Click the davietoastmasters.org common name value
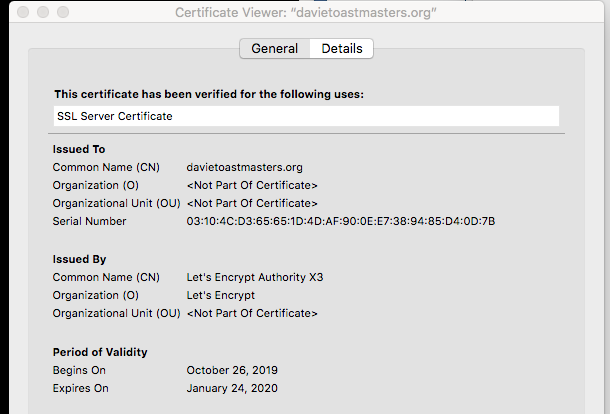The height and width of the screenshot is (414, 610). (244, 167)
